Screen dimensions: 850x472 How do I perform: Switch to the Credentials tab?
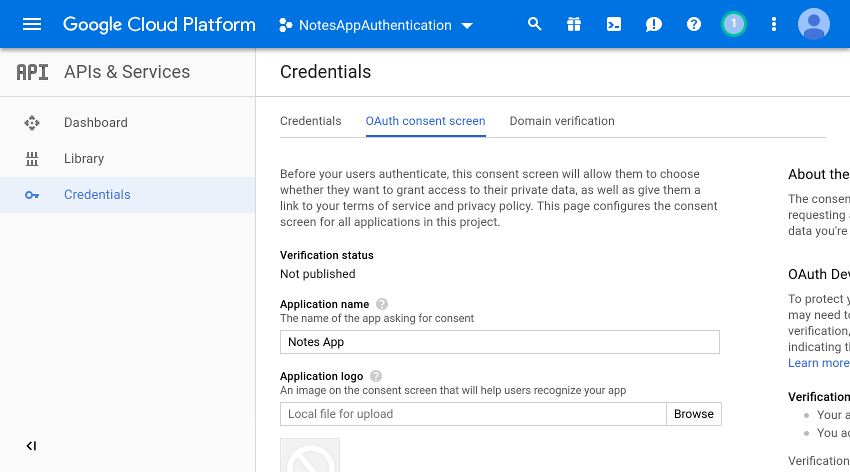coord(310,121)
